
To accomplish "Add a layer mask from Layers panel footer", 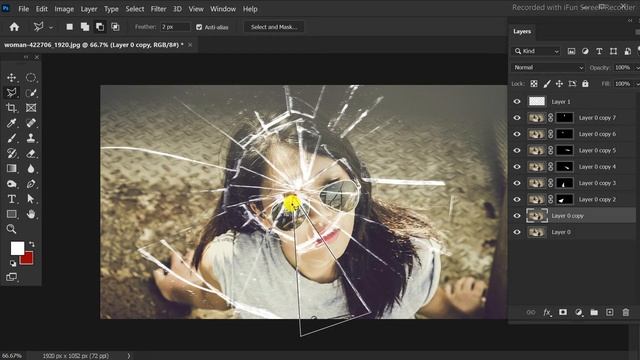I will 563,312.
